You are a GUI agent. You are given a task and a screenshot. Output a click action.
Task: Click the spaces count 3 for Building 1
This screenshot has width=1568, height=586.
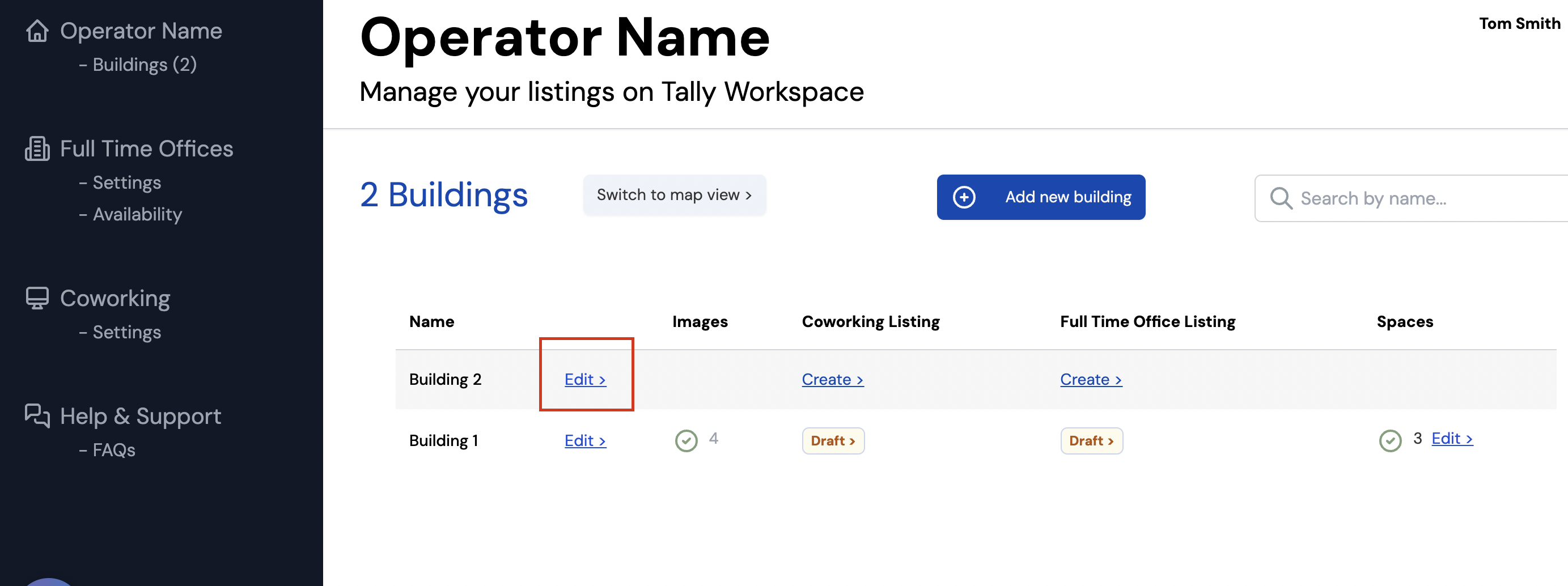coord(1418,439)
